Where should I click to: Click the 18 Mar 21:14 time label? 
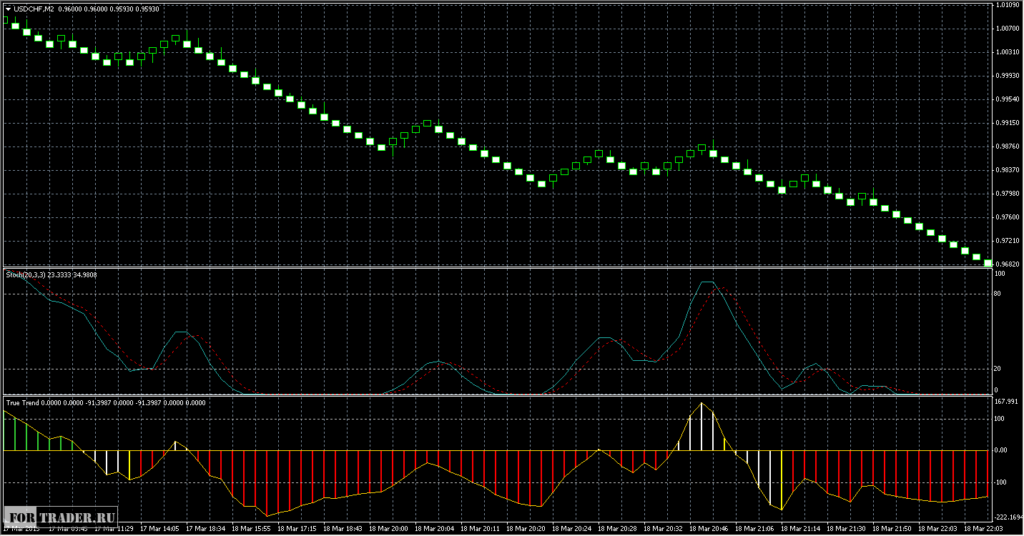tap(801, 529)
